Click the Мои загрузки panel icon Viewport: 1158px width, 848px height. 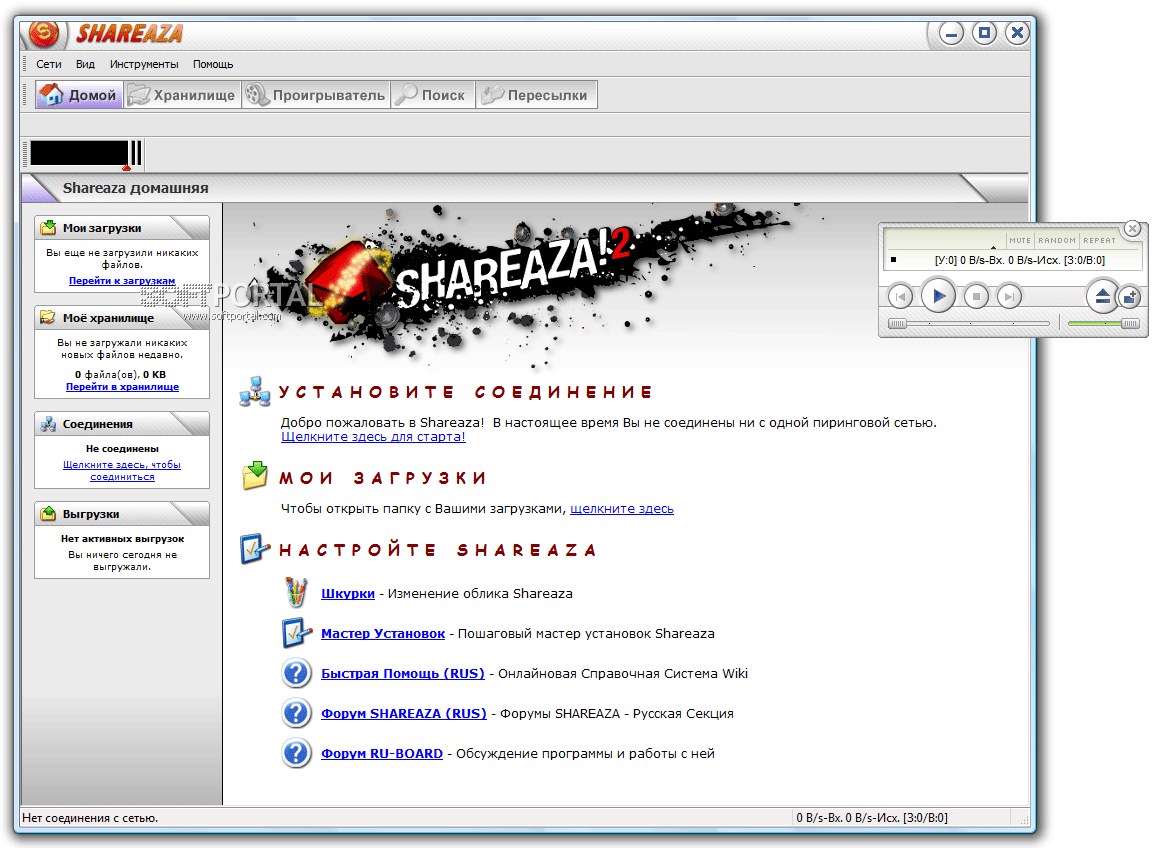tap(48, 228)
